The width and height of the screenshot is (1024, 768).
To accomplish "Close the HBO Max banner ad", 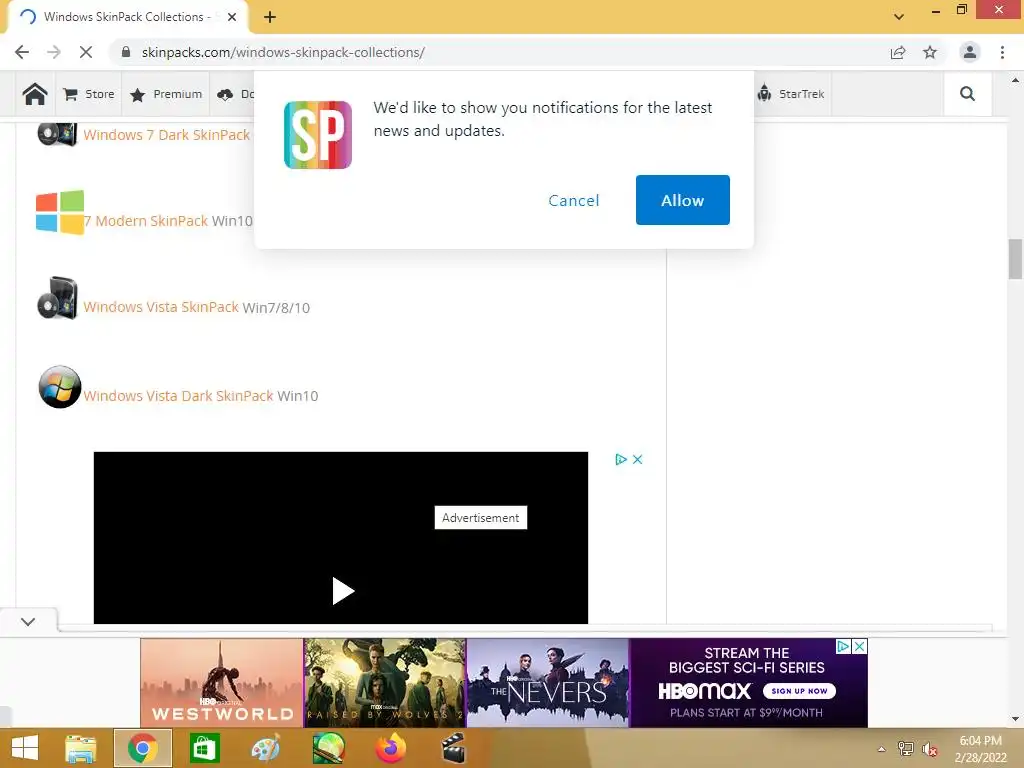I will pos(860,647).
